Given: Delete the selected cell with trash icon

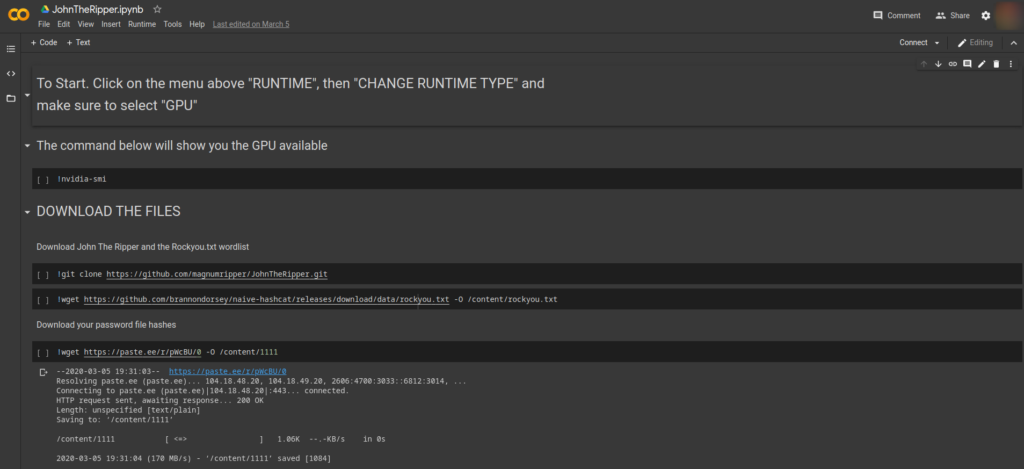Looking at the screenshot, I should (x=996, y=64).
